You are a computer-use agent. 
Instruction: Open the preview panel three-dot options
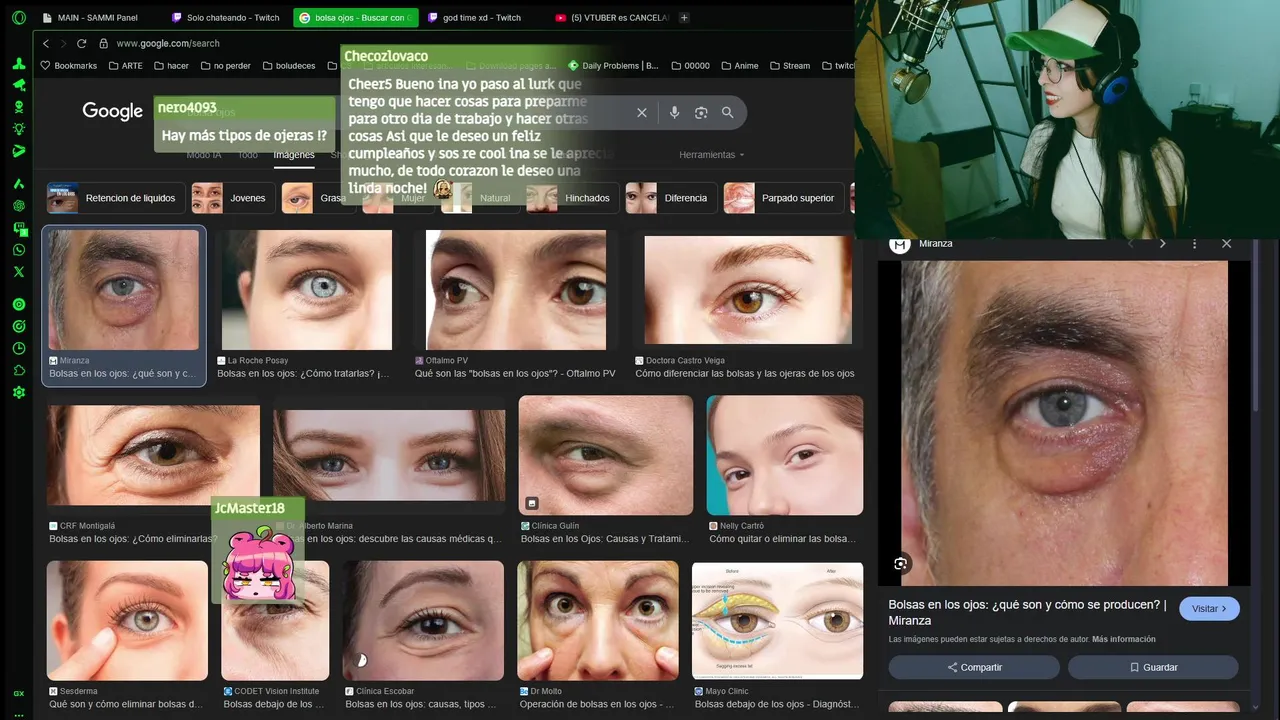(1194, 243)
